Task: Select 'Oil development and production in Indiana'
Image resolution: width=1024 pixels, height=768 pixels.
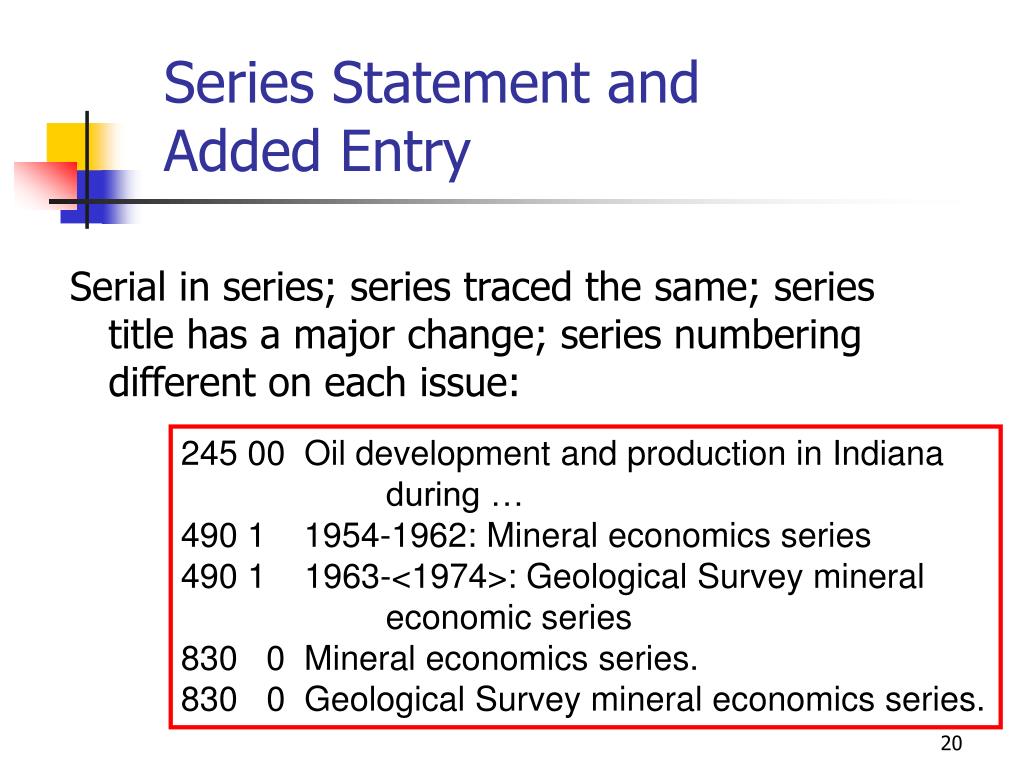Action: tap(624, 455)
